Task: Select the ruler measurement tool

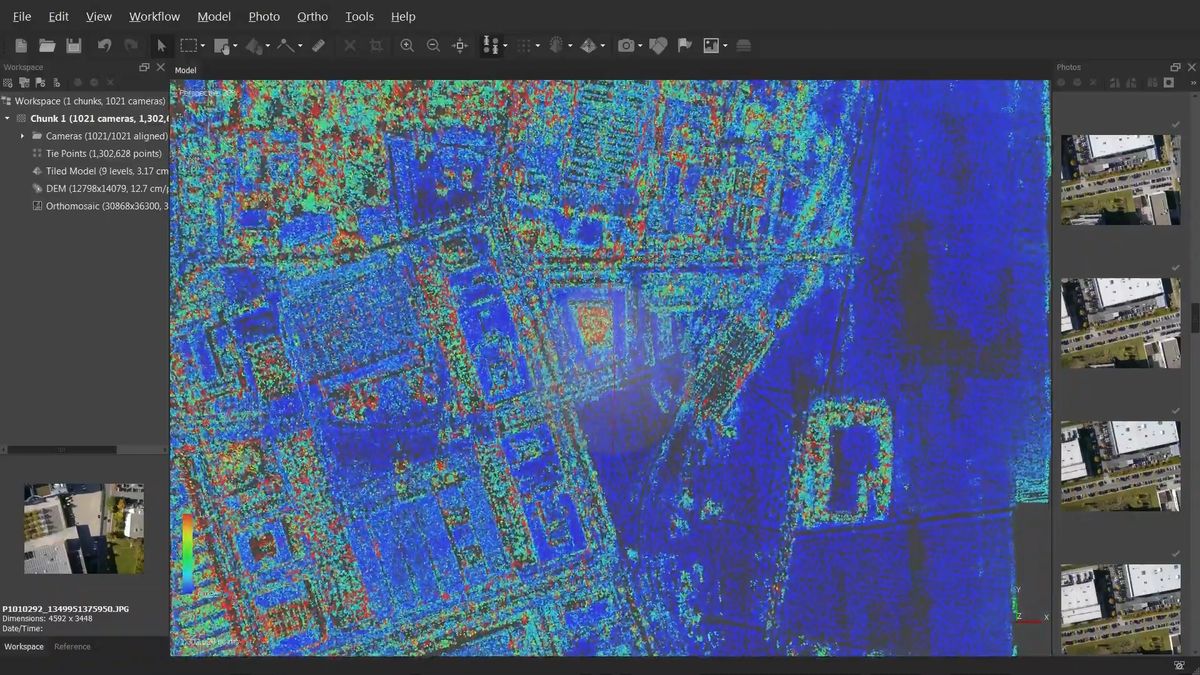Action: coord(318,45)
